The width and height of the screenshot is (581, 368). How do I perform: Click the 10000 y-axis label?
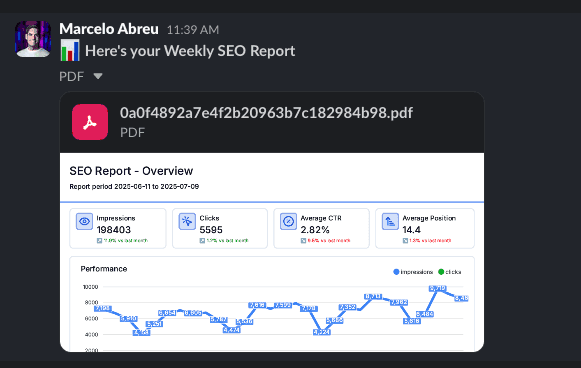point(90,287)
